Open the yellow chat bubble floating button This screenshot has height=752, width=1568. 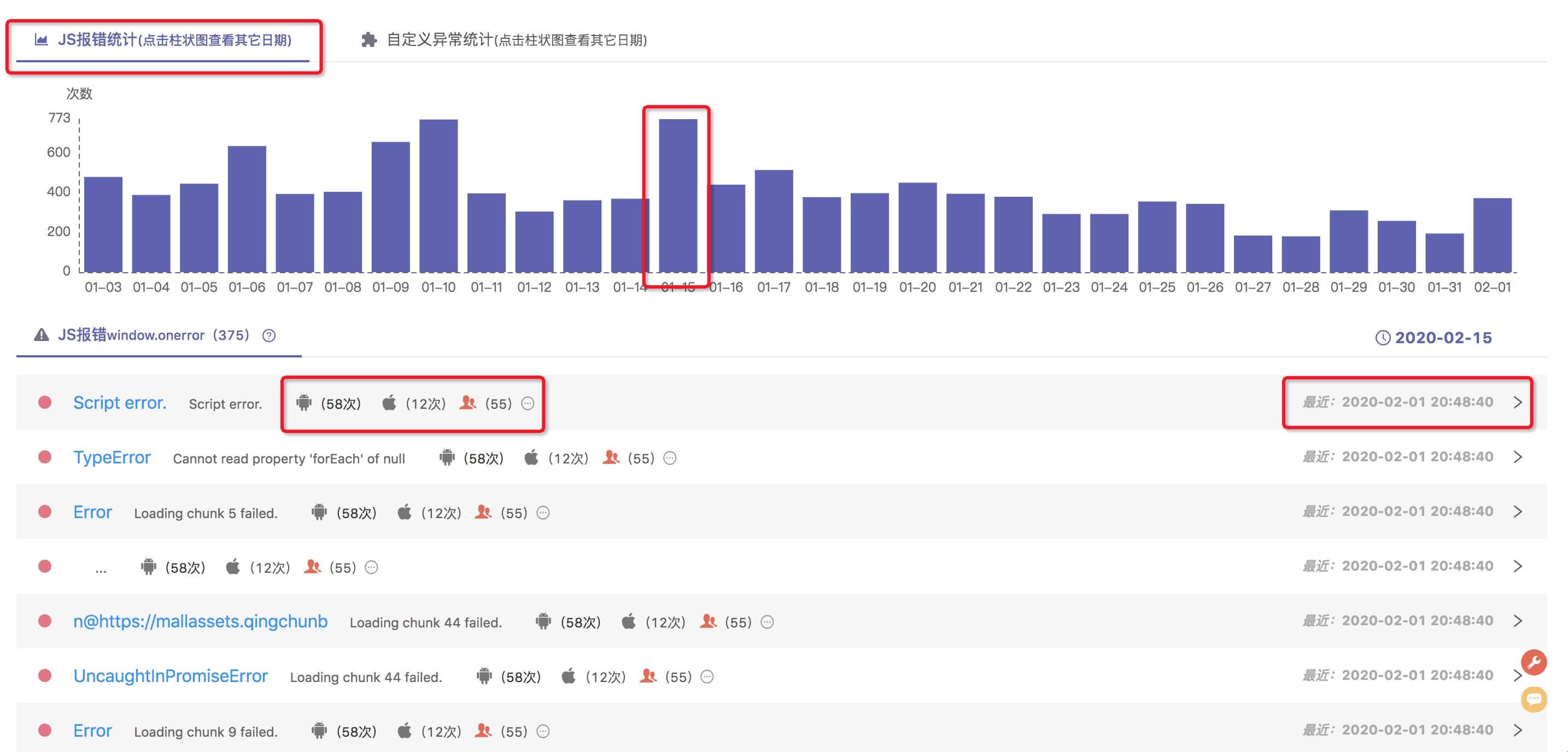1534,698
